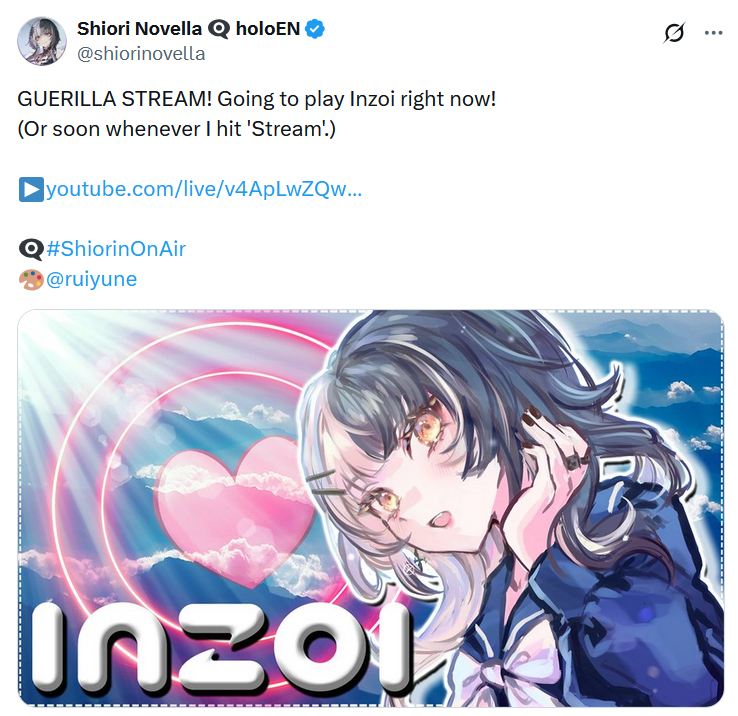The height and width of the screenshot is (716, 738).
Task: Click the artist palette emoji
Action: [31, 279]
